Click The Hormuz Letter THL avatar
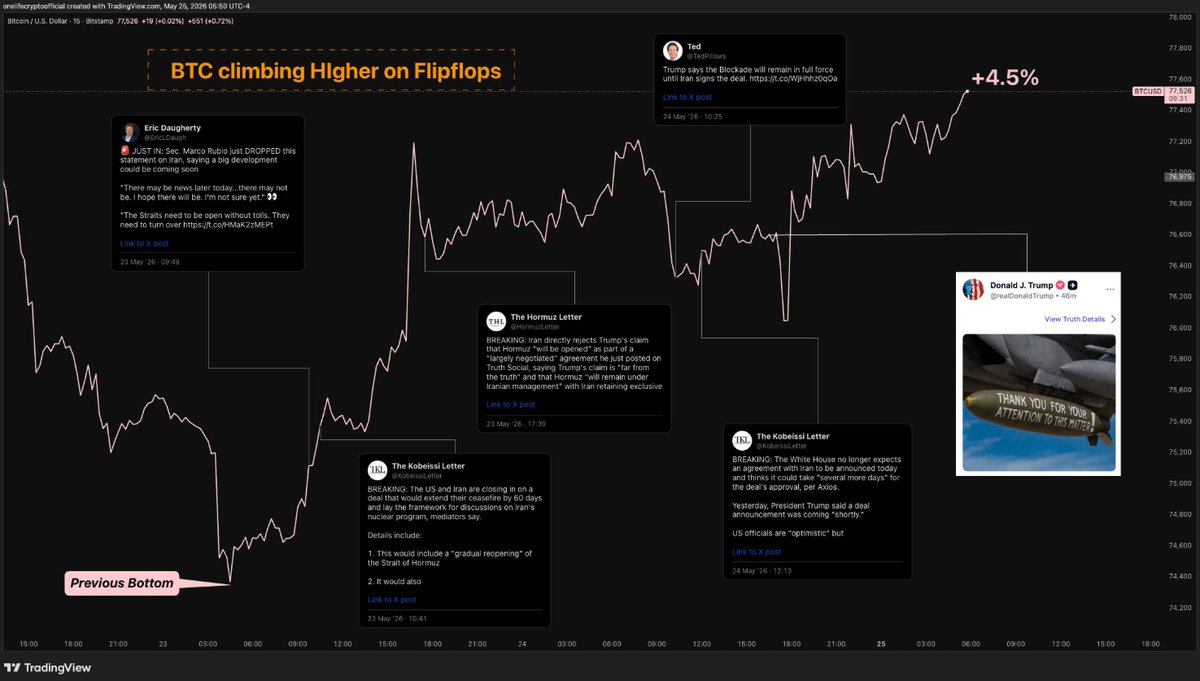 pos(495,321)
